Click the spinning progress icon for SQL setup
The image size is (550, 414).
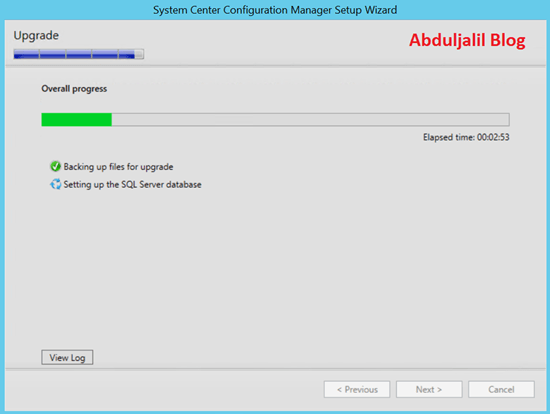[x=55, y=184]
